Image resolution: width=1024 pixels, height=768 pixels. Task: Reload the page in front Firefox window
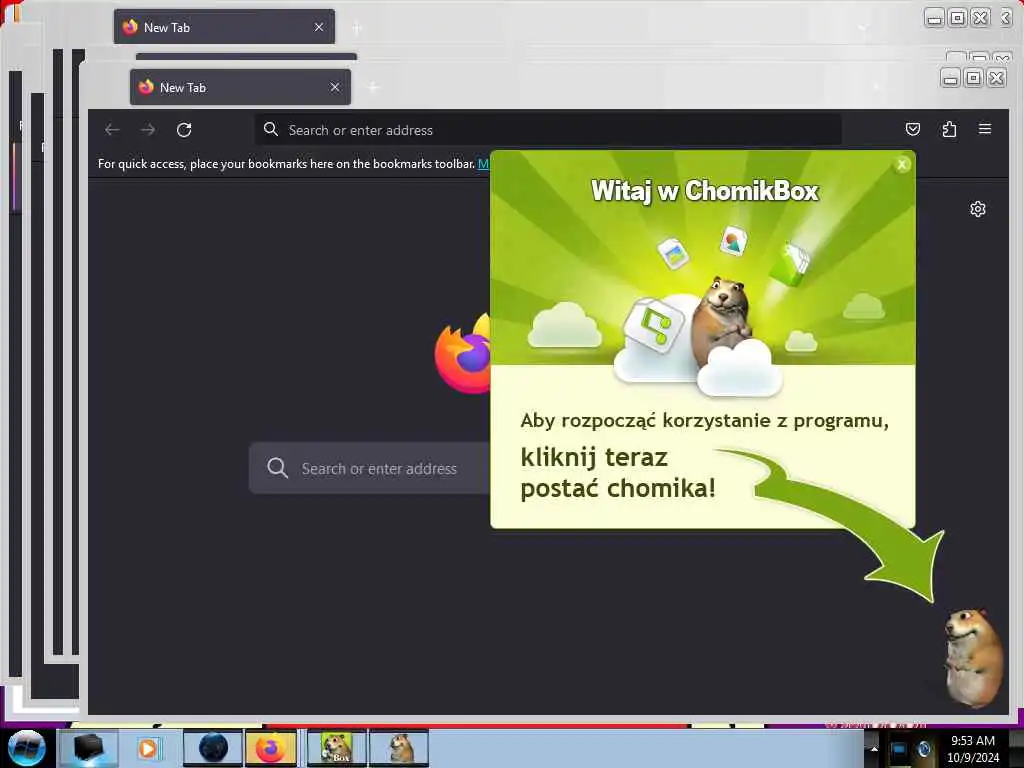point(184,130)
